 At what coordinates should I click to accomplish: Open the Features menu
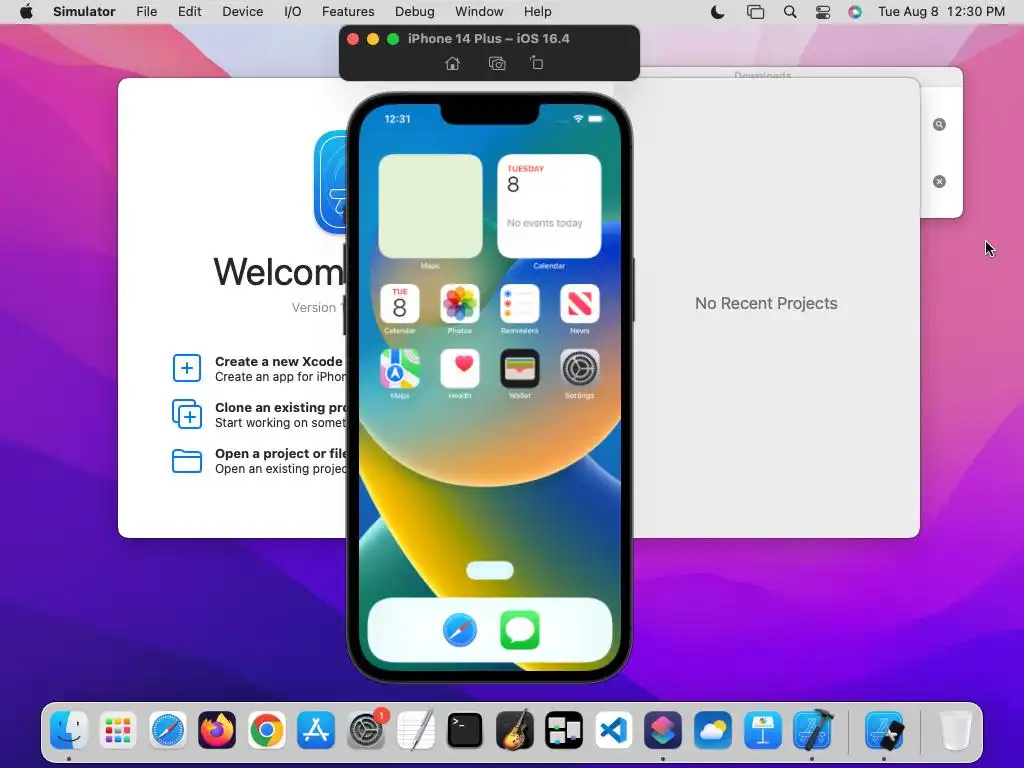pyautogui.click(x=348, y=12)
